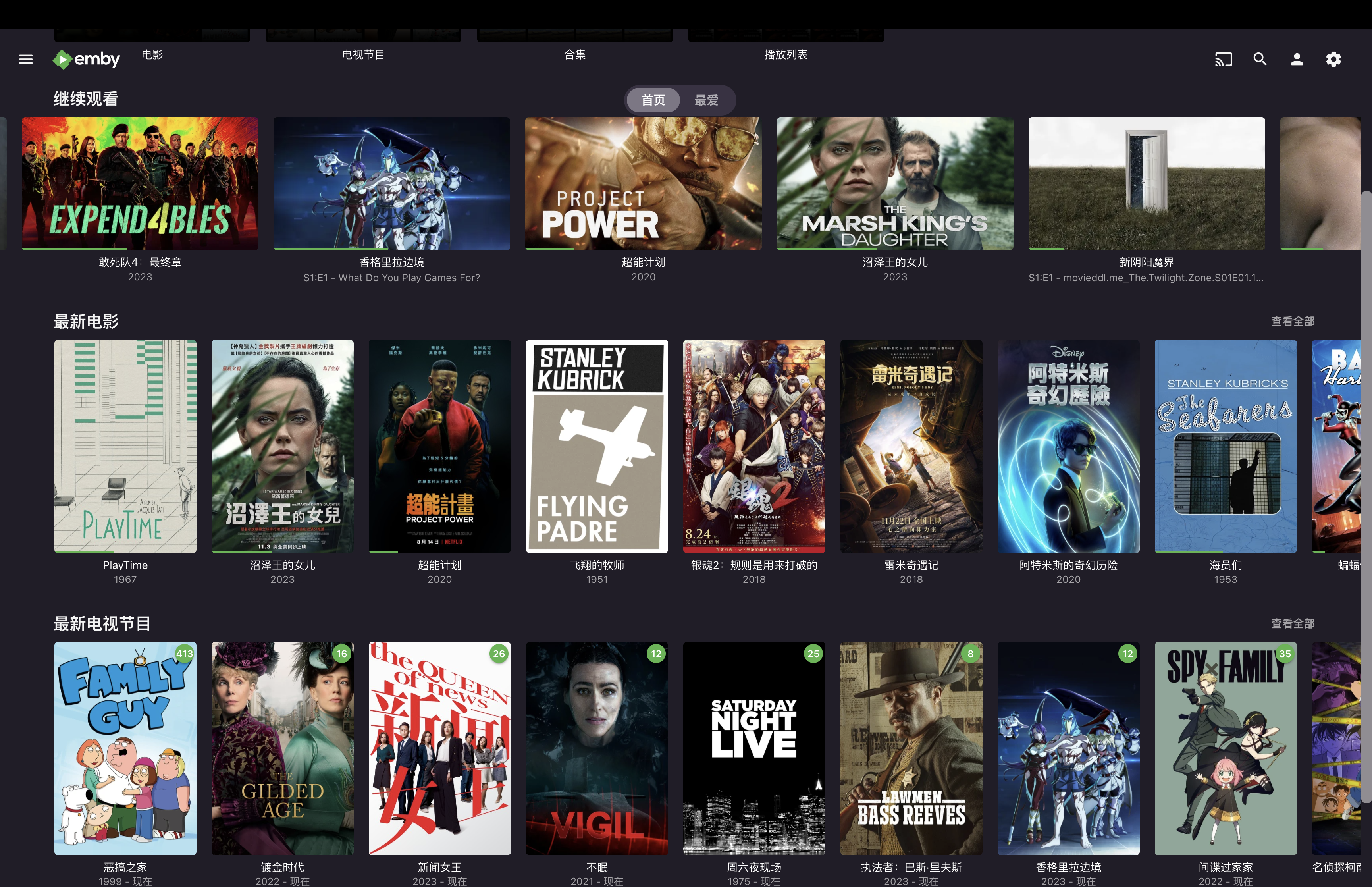
Task: Click the 间谍过家家 show title
Action: [x=1226, y=868]
